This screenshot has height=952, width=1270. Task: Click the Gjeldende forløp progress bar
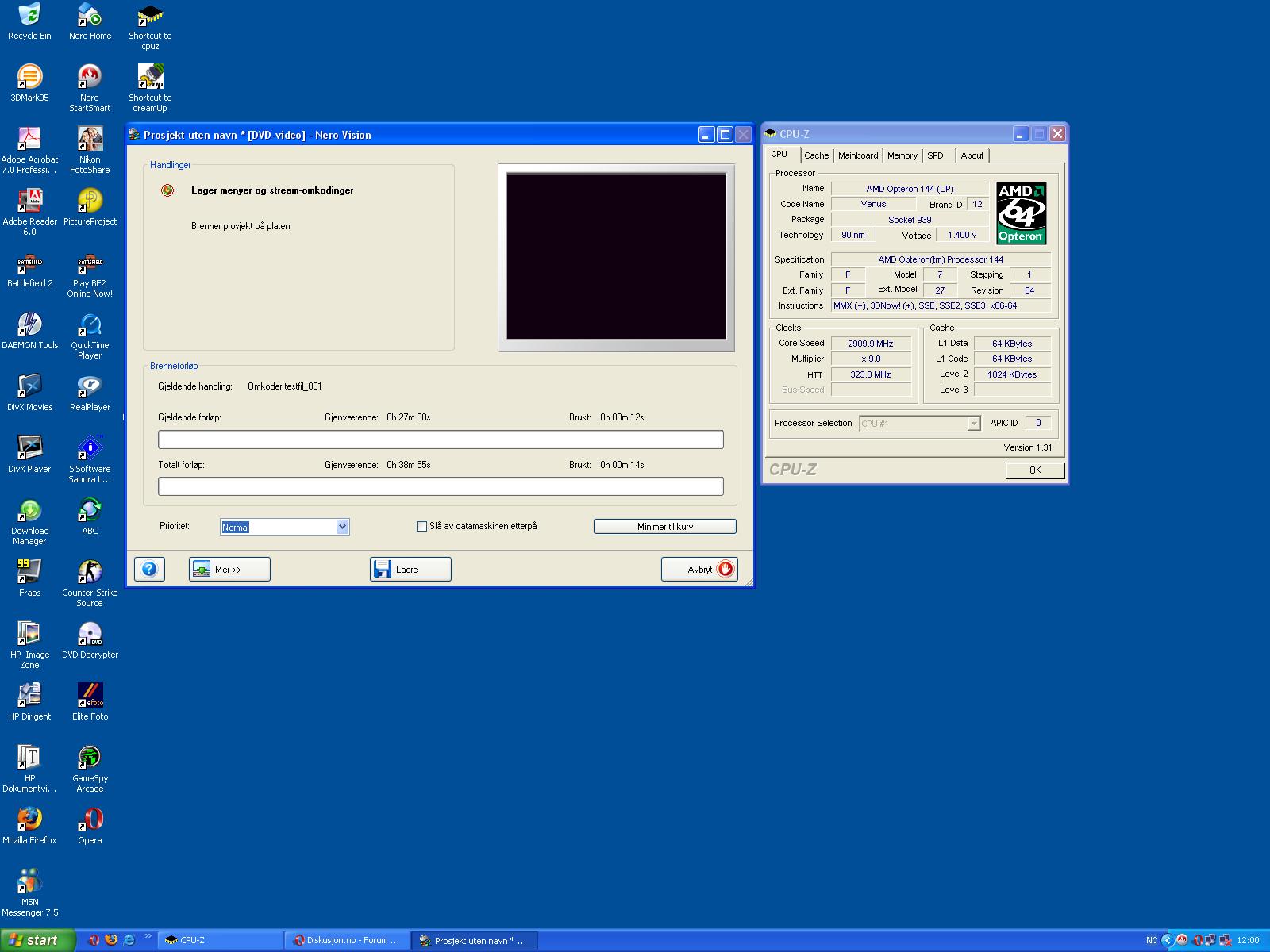point(441,440)
